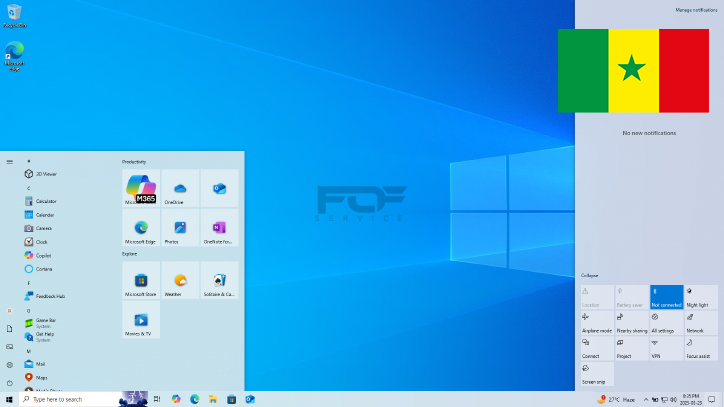
Task: Open the OneNote tile
Action: point(219,227)
